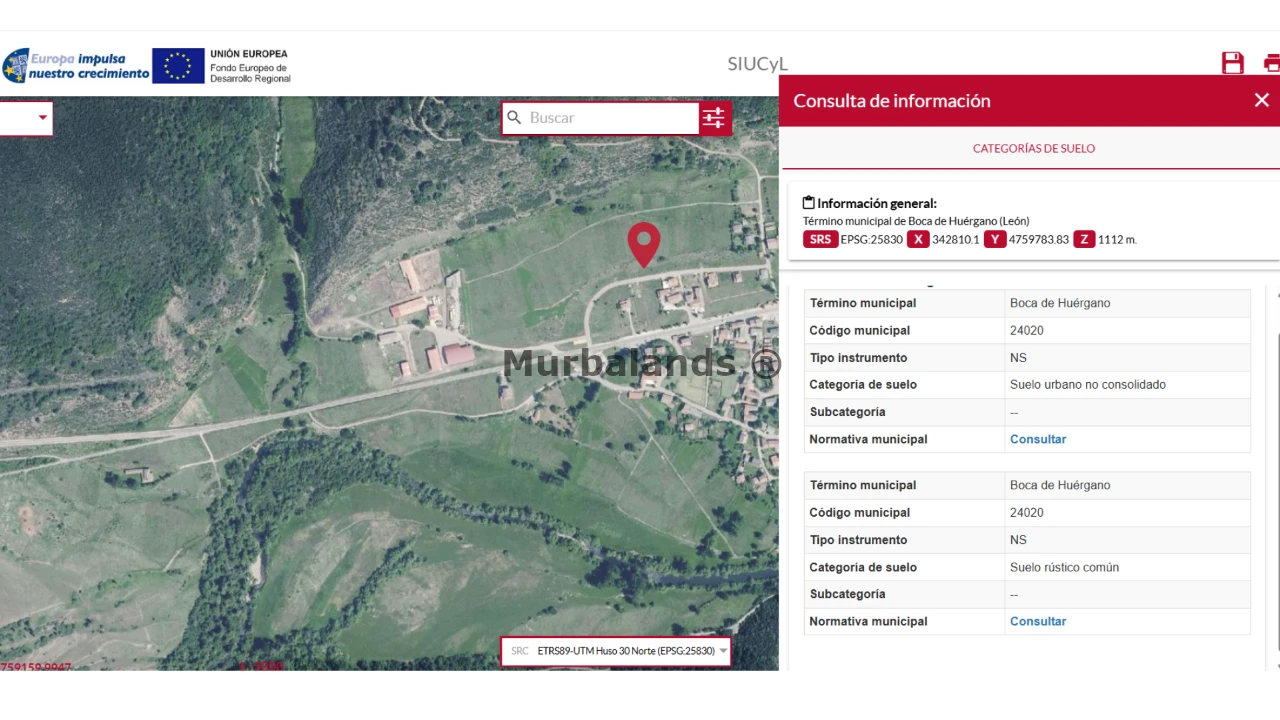
Task: Close the Consulta de información panel
Action: (x=1262, y=100)
